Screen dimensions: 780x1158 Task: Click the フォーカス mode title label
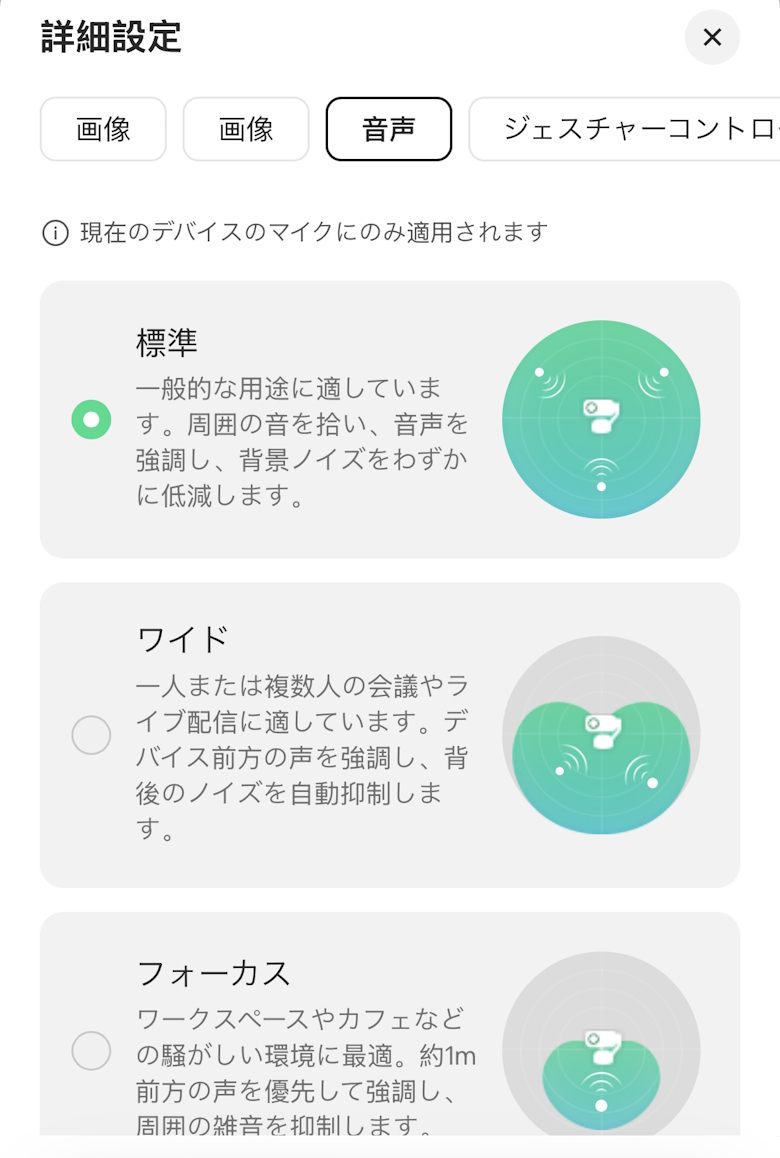pyautogui.click(x=213, y=972)
